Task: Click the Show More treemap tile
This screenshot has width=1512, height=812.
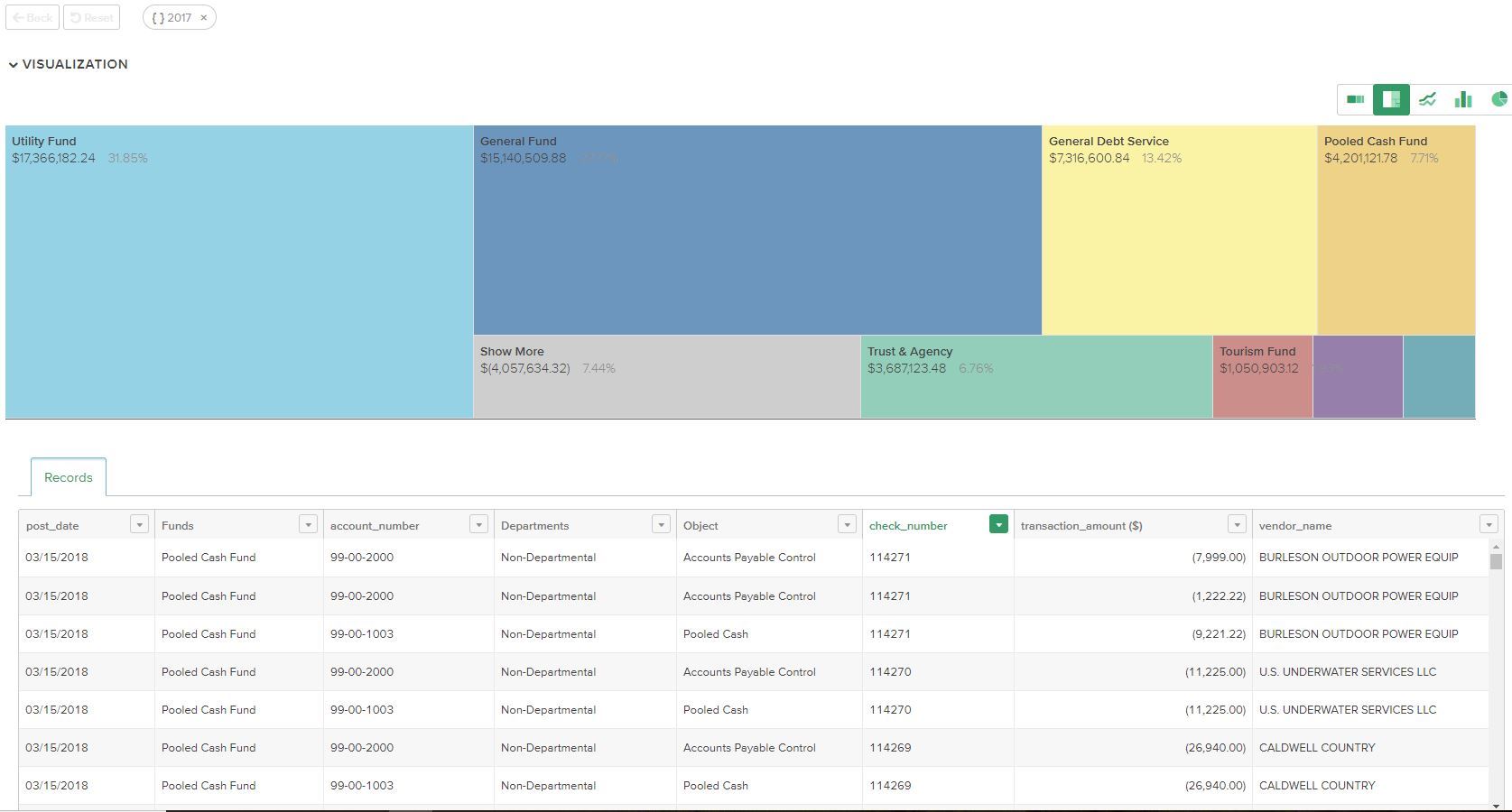Action: (x=666, y=377)
